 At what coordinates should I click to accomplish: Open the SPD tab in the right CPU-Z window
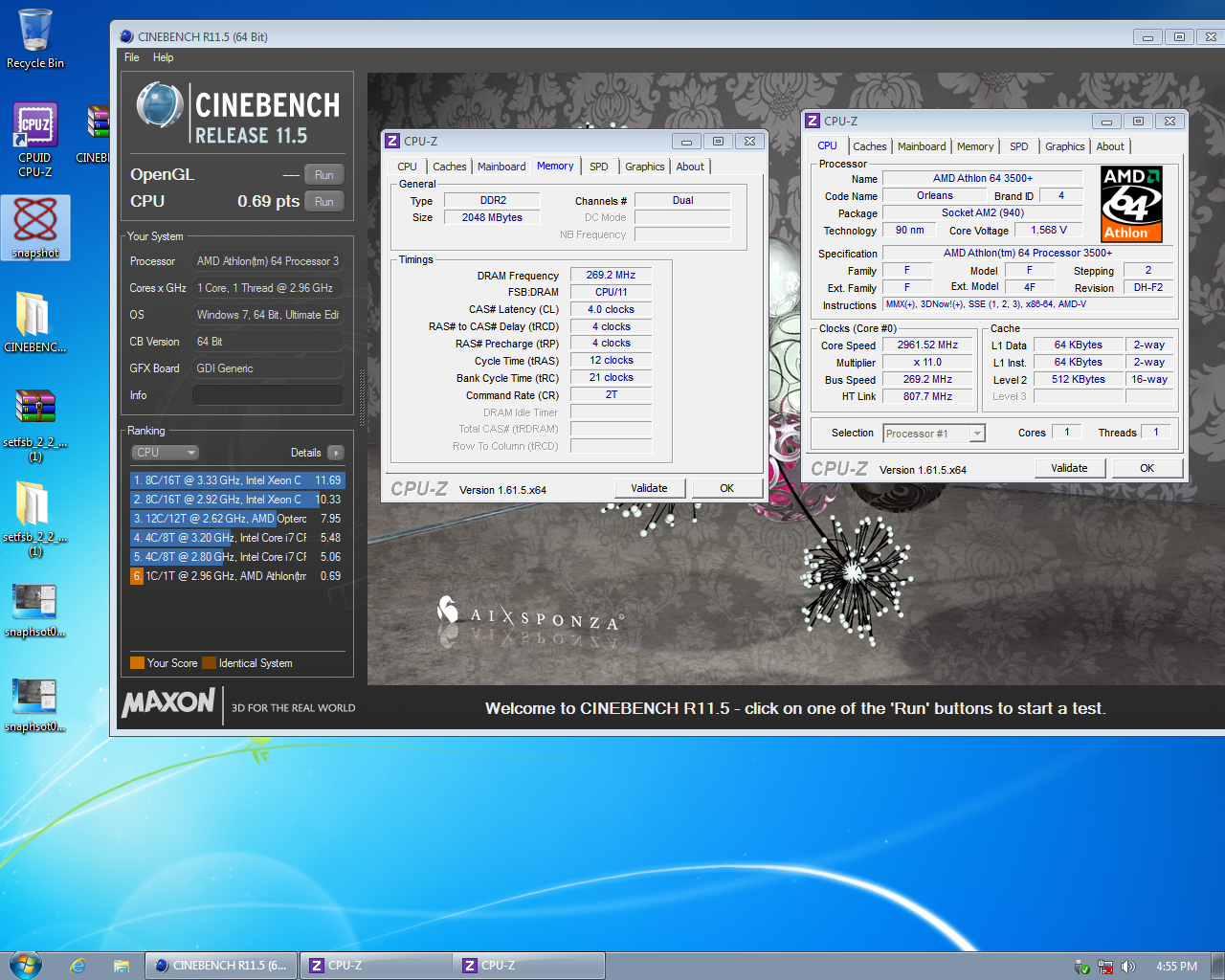pyautogui.click(x=1019, y=146)
